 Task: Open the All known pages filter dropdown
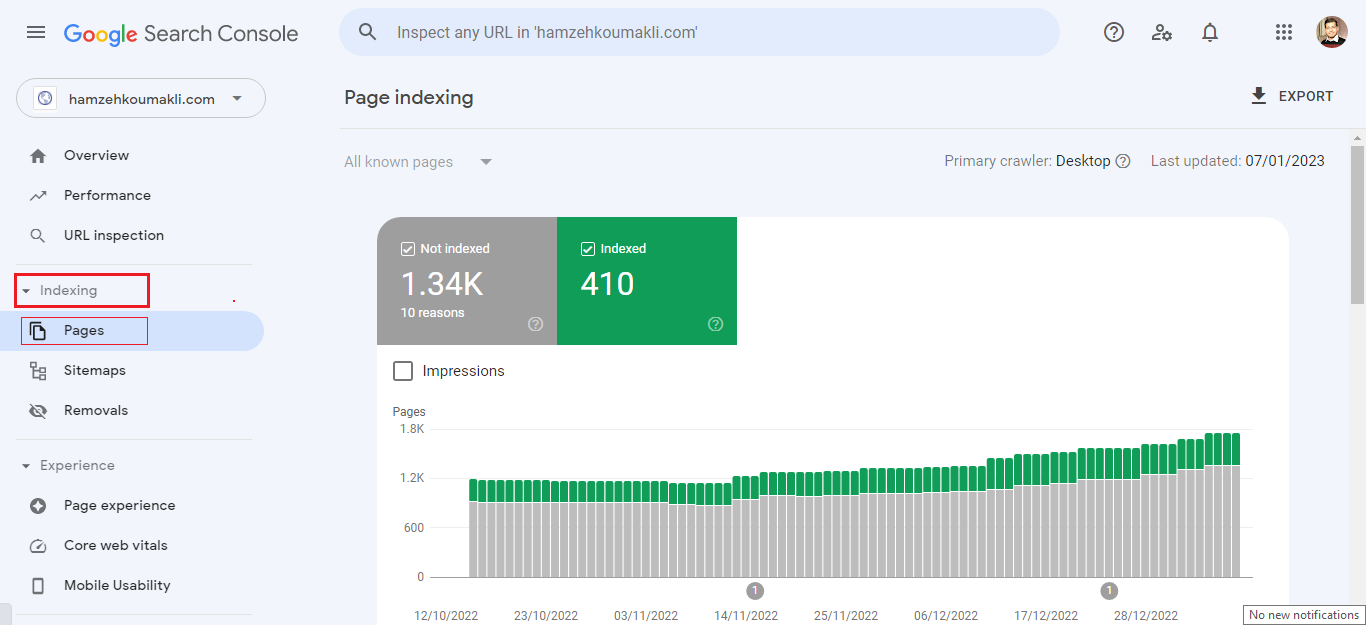click(418, 162)
